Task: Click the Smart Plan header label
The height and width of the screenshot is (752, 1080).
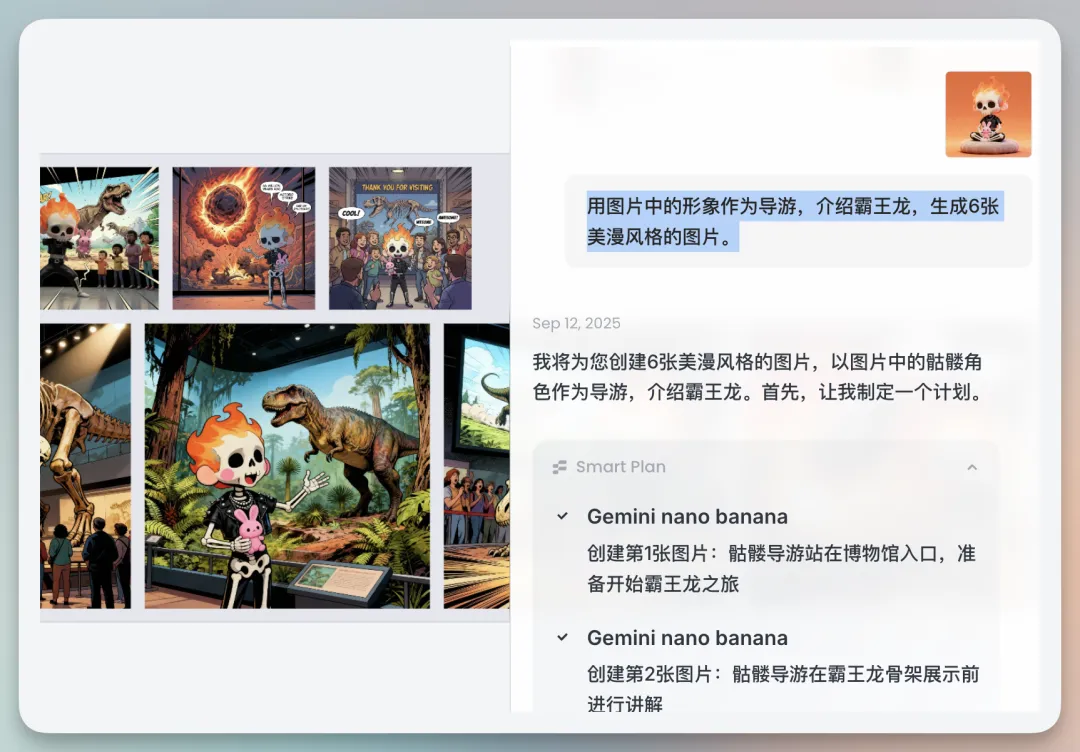Action: point(620,467)
